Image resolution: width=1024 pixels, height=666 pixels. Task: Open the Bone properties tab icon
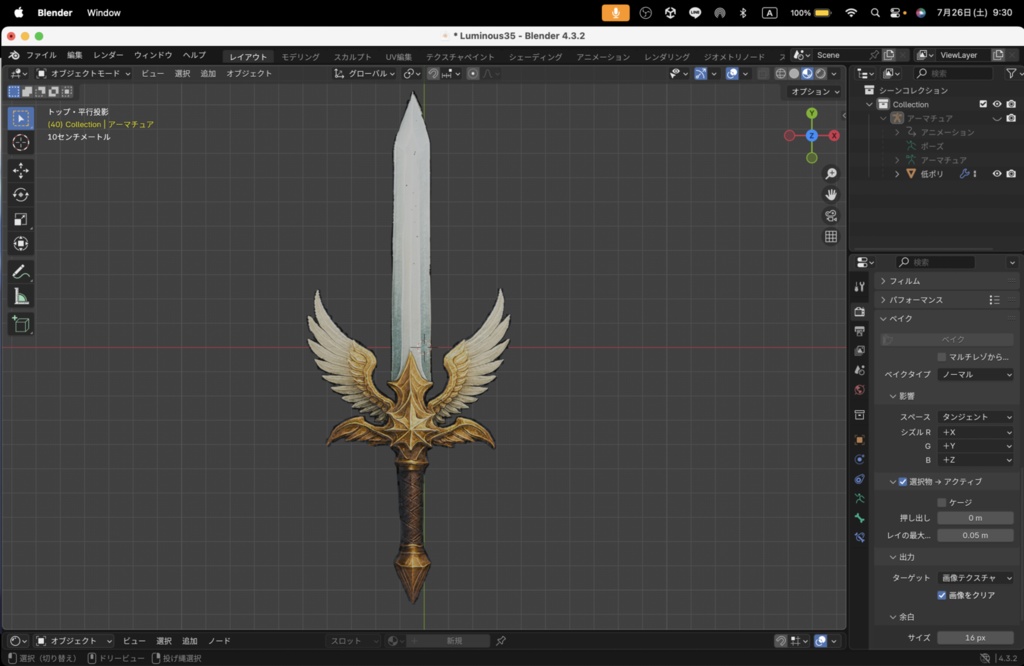(859, 518)
